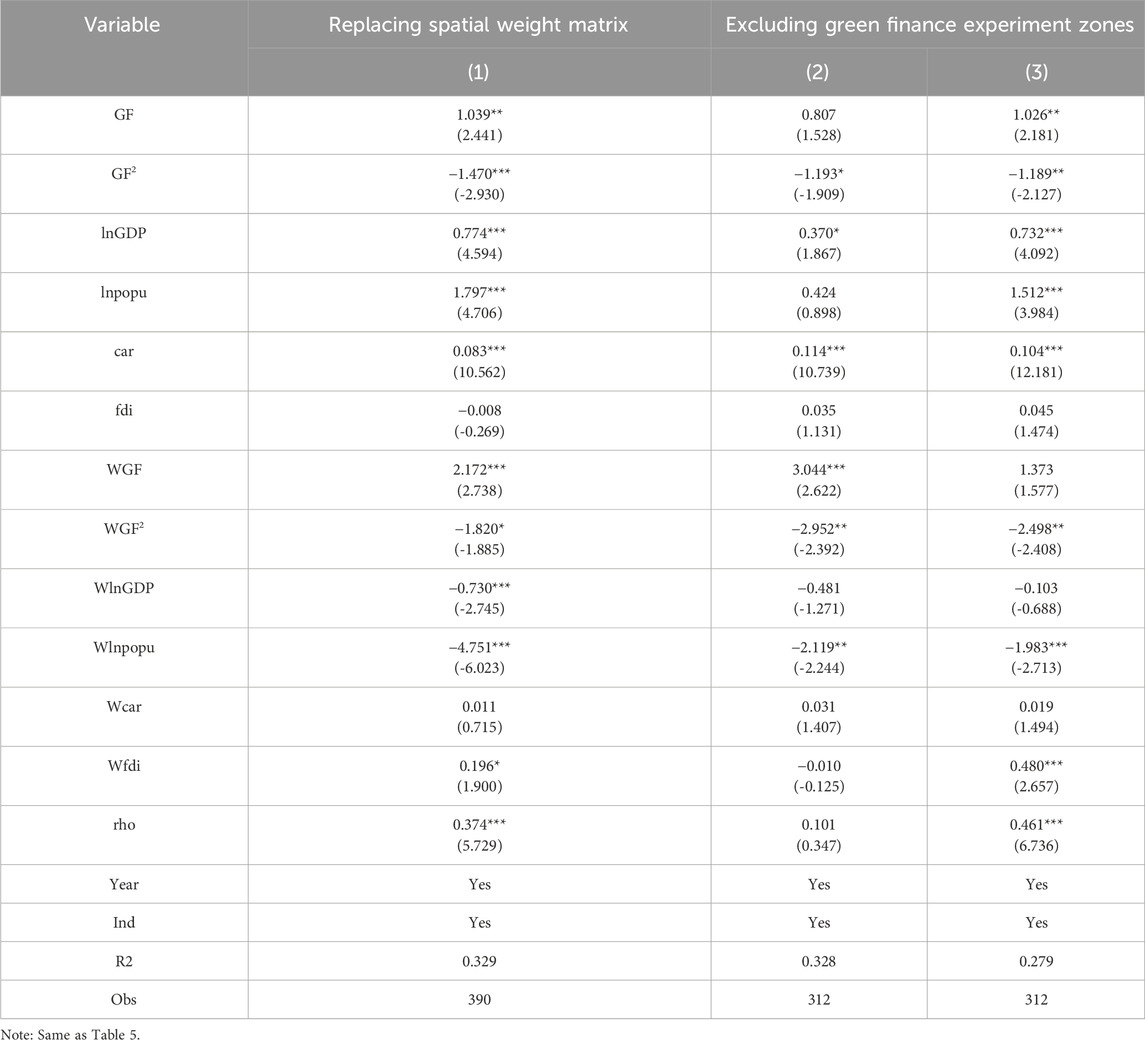Click the Excluding green finance experiment zones header

929,25
